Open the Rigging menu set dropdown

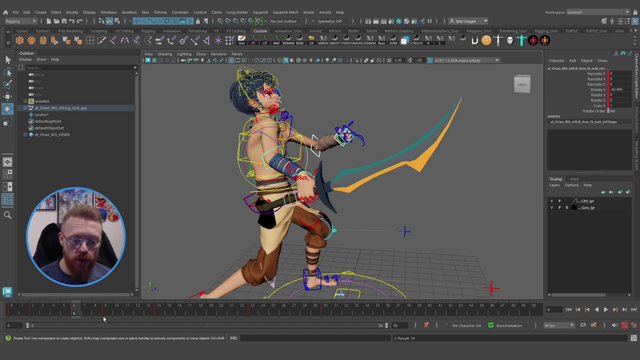[20, 21]
